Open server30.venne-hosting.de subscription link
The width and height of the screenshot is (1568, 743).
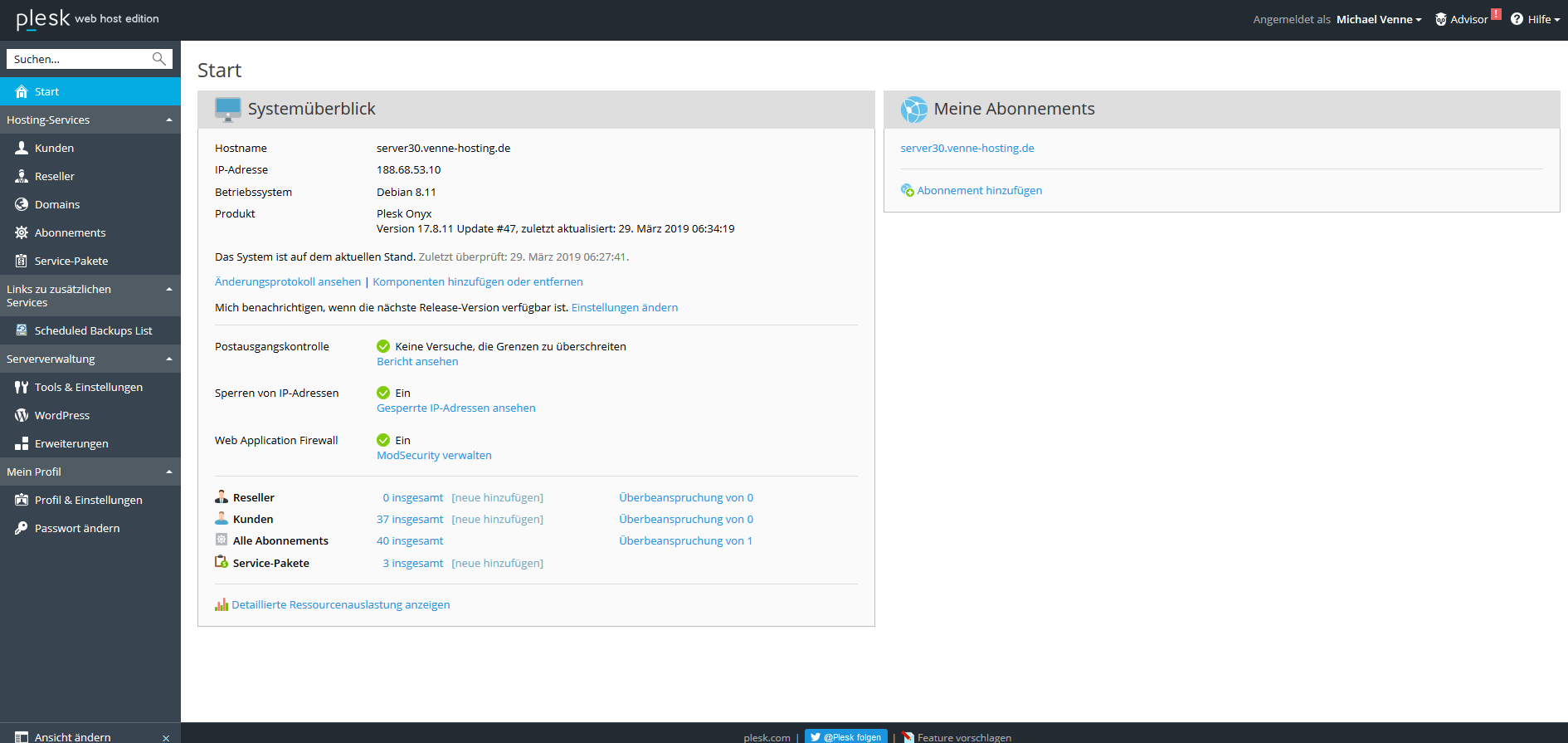coord(967,148)
